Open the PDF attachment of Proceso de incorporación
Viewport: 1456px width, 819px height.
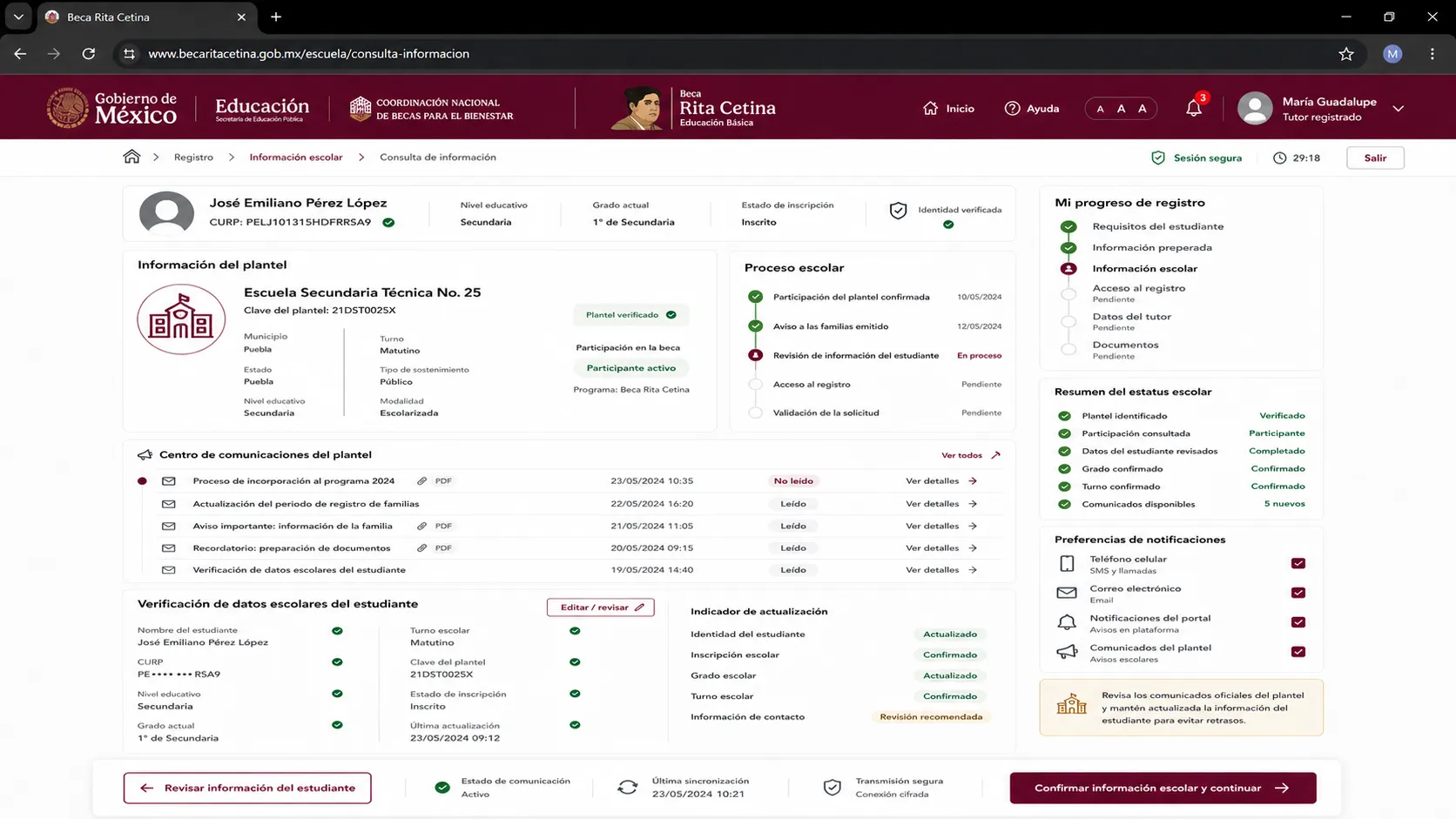(435, 480)
